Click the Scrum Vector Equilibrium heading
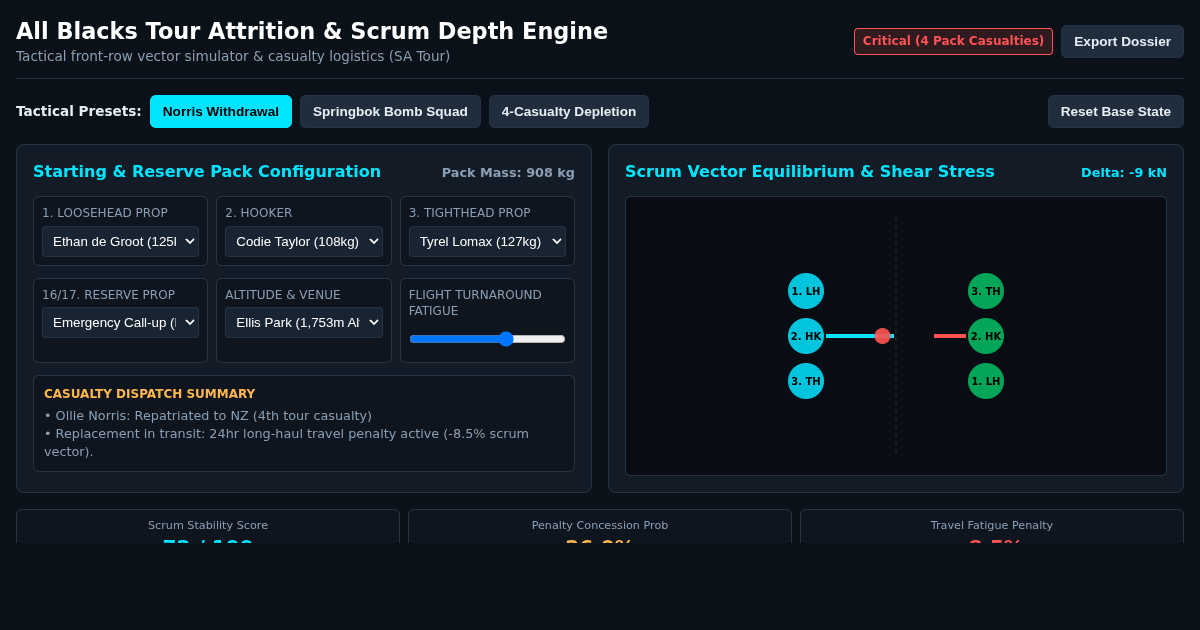 point(810,171)
